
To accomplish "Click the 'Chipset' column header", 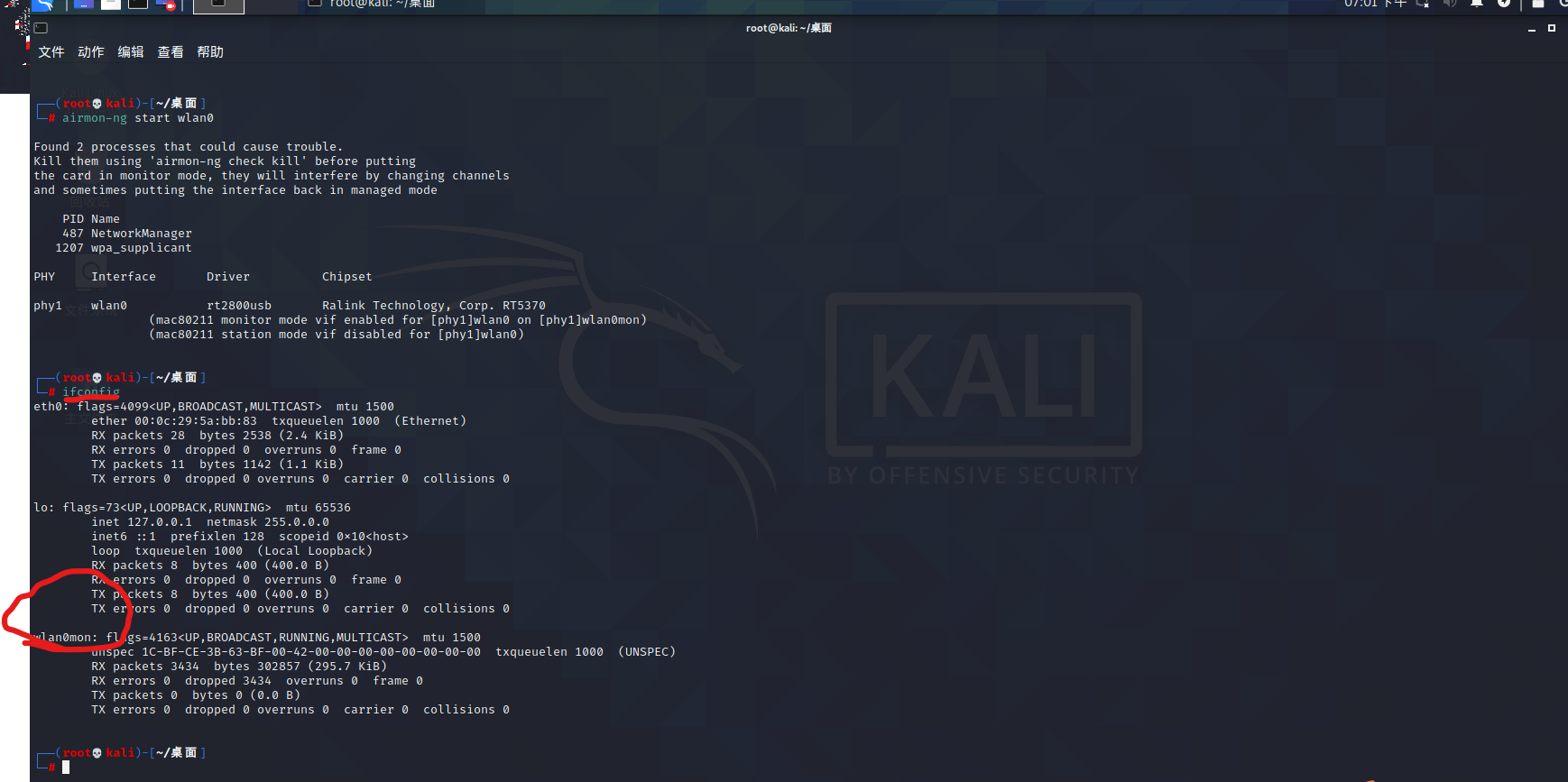I will pyautogui.click(x=347, y=277).
